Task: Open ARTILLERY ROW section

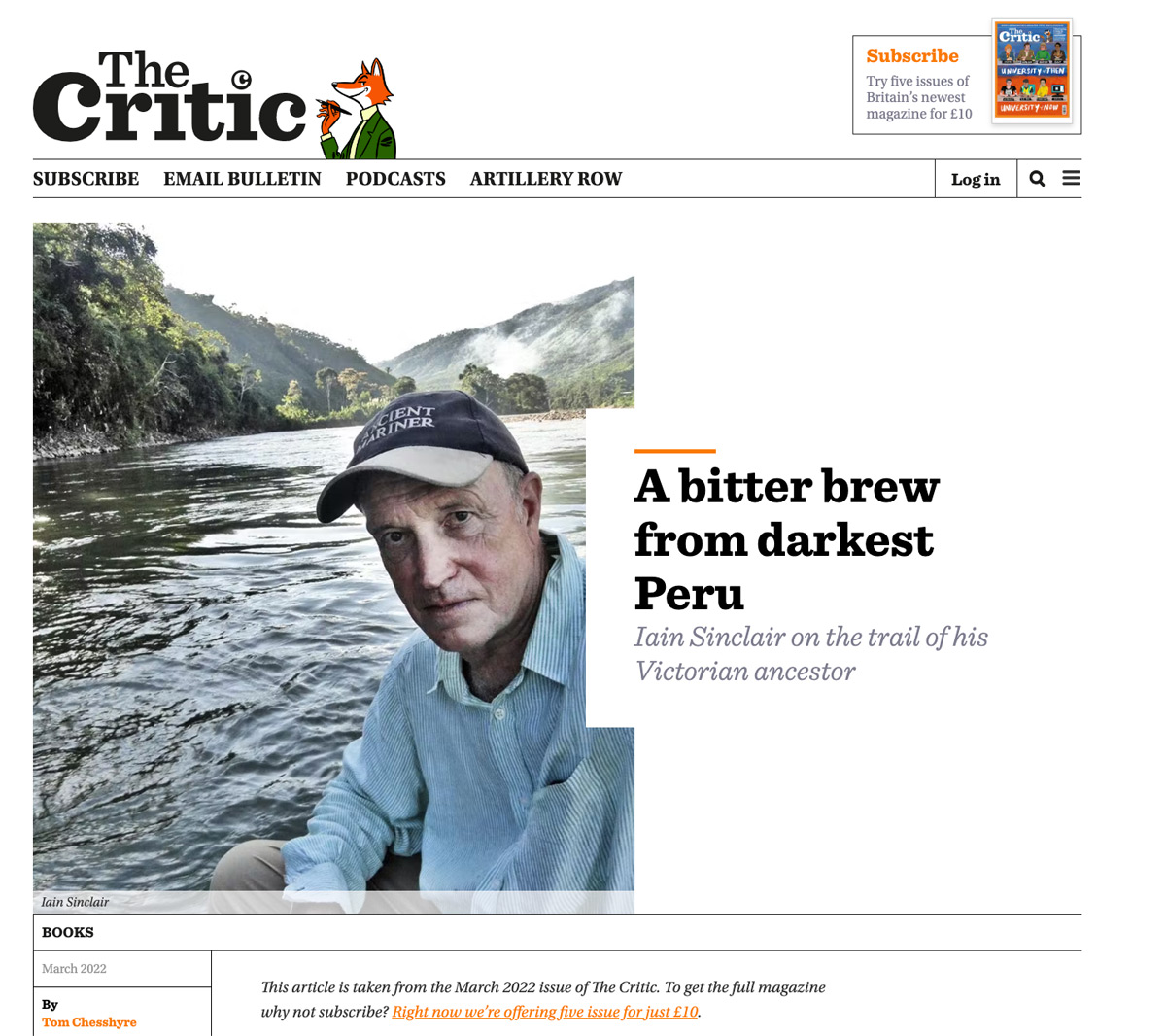Action: 546,179
